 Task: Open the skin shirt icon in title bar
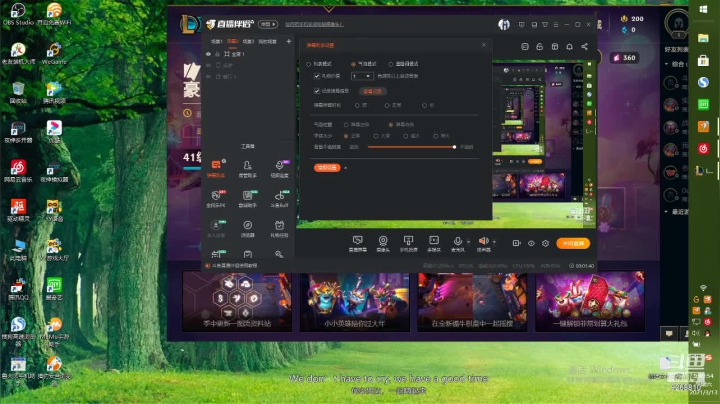click(x=545, y=24)
